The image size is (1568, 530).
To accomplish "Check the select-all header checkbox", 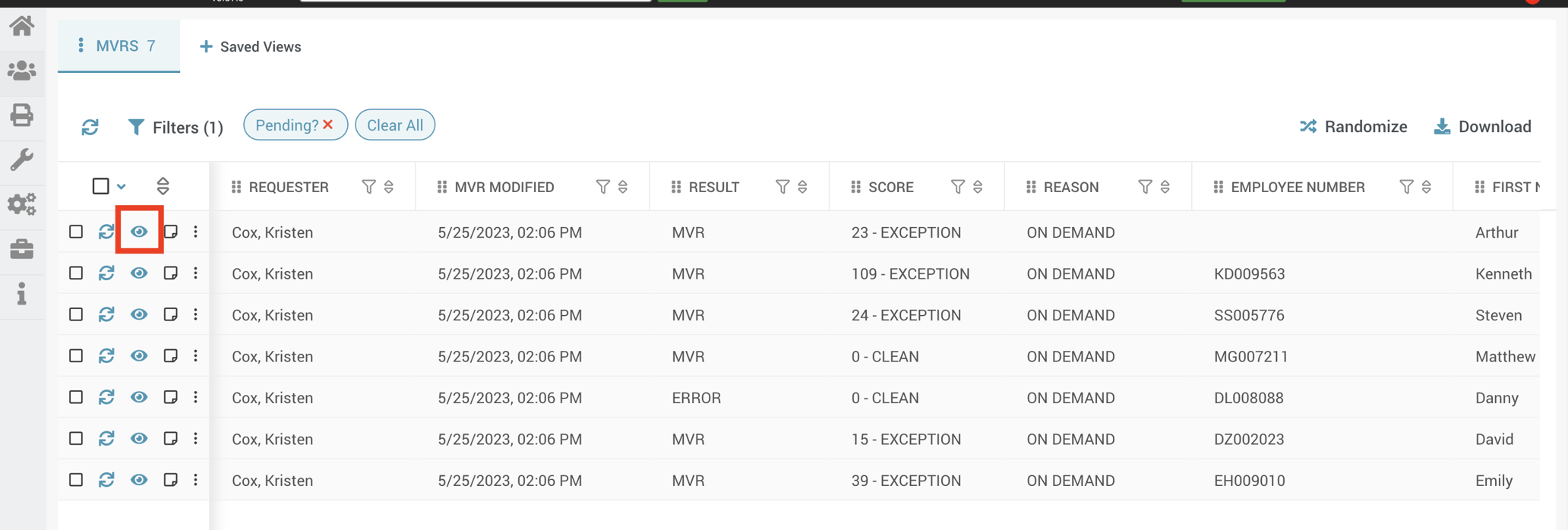I will point(100,186).
